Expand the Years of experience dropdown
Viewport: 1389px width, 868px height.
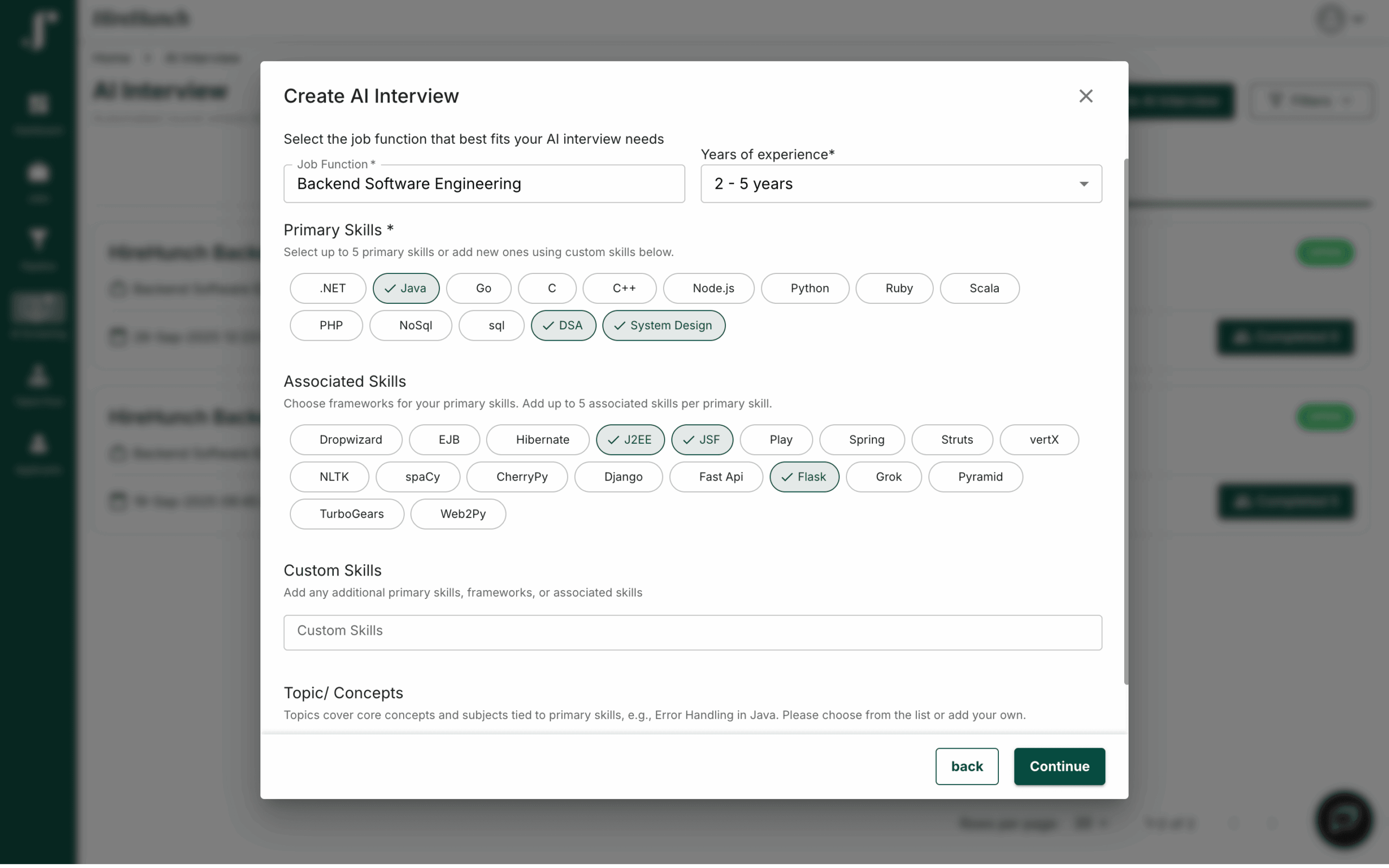pyautogui.click(x=901, y=184)
